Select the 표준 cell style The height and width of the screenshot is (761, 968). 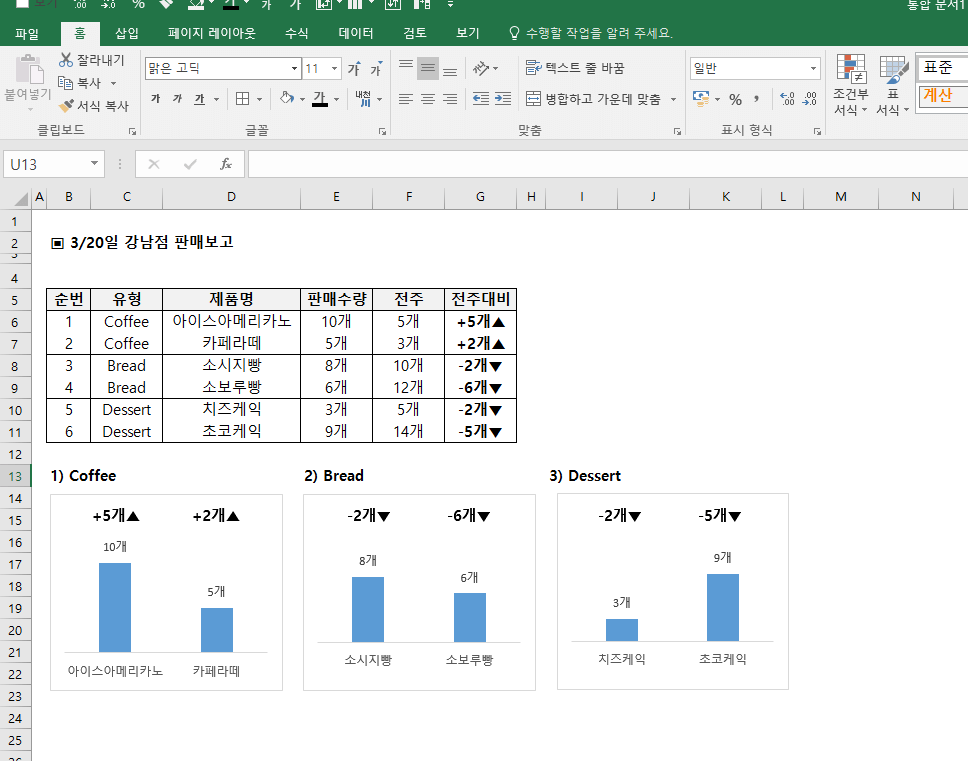click(942, 67)
